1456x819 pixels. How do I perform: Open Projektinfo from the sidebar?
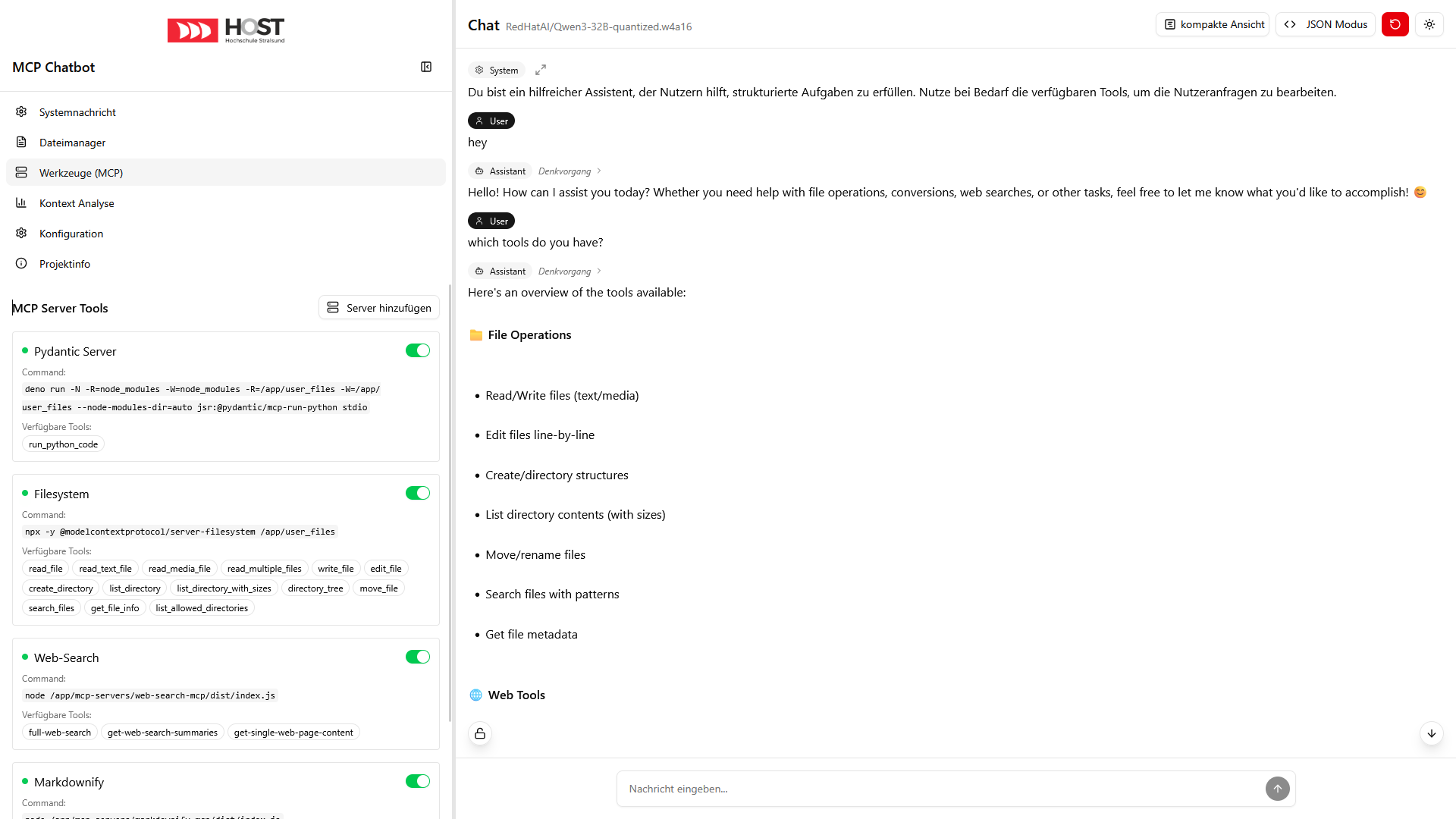pyautogui.click(x=64, y=263)
